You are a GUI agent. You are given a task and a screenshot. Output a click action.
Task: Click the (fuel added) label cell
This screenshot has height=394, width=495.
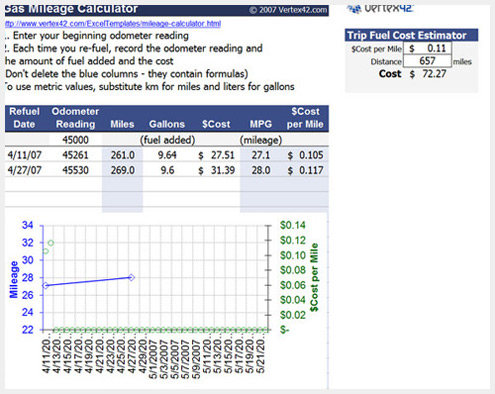tap(167, 140)
